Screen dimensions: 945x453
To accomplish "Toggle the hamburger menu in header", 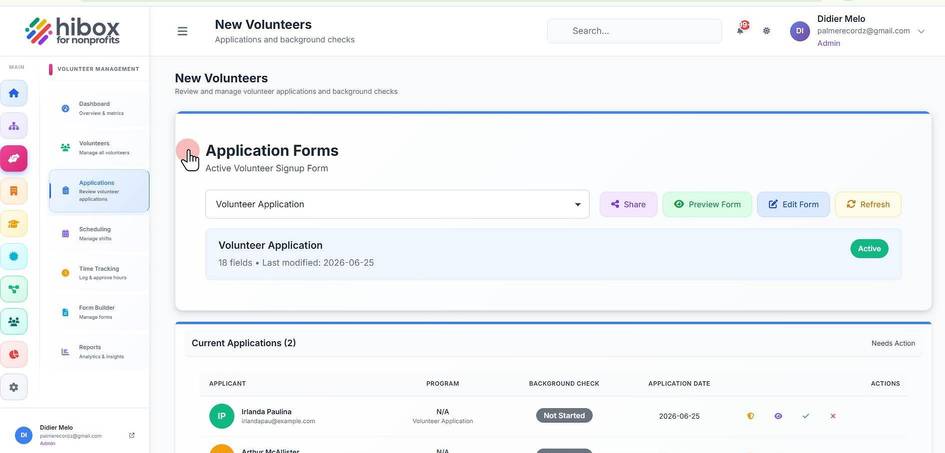I will [x=182, y=31].
